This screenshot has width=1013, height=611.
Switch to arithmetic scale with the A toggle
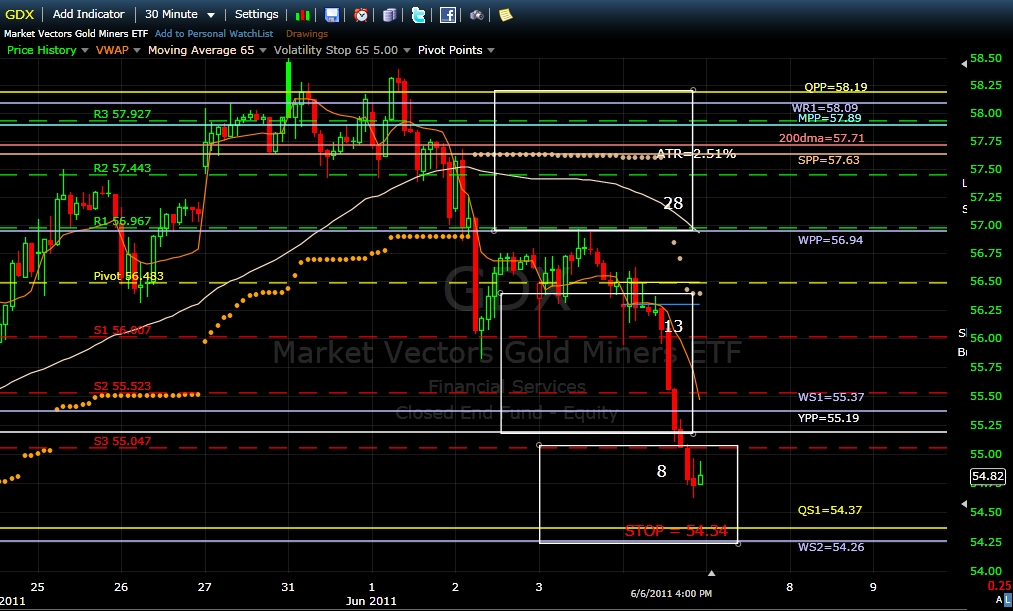(999, 601)
